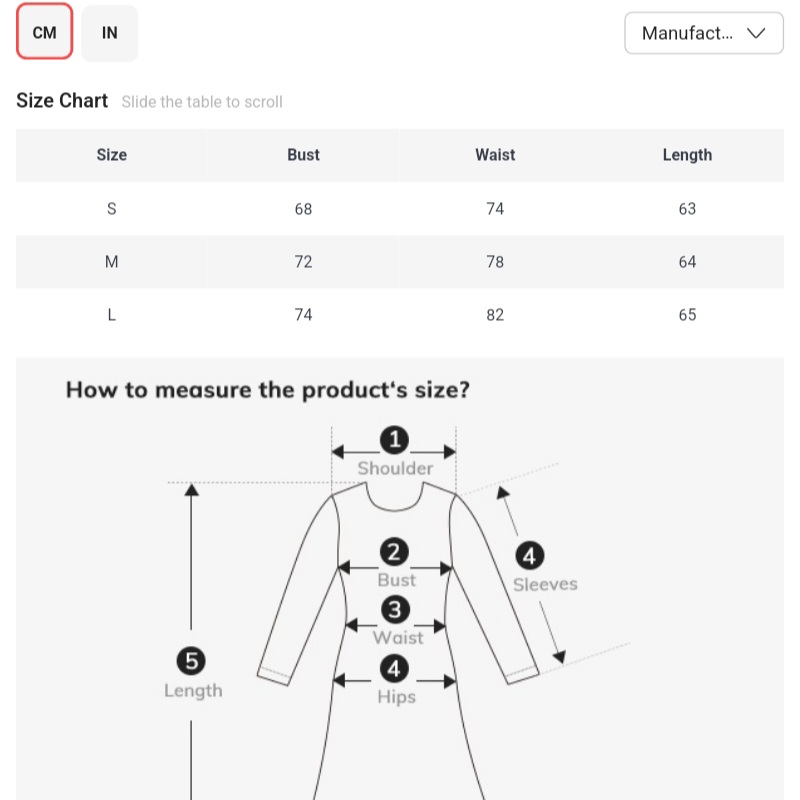This screenshot has height=800, width=800.
Task: Click the number 2 Bust marker in the diagram
Action: click(395, 552)
